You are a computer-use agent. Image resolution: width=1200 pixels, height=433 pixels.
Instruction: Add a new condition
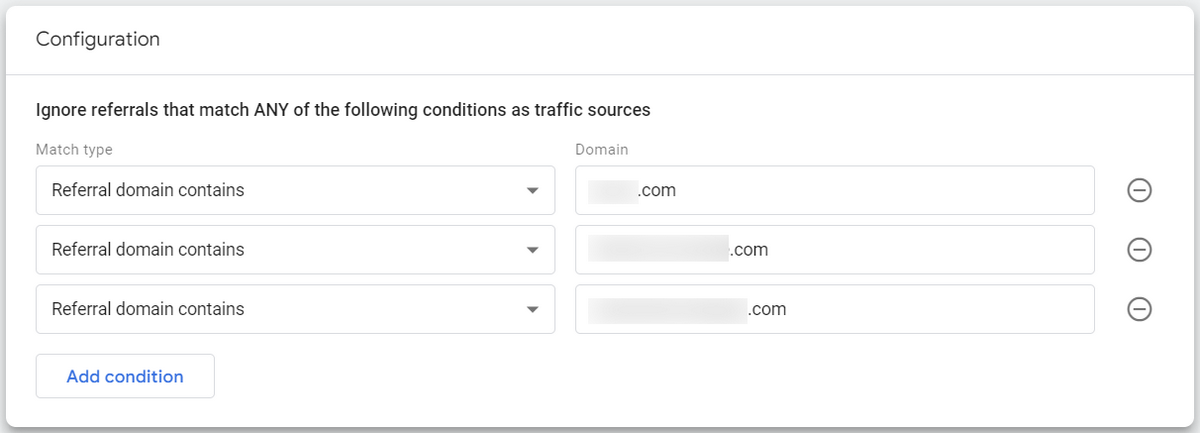(125, 376)
